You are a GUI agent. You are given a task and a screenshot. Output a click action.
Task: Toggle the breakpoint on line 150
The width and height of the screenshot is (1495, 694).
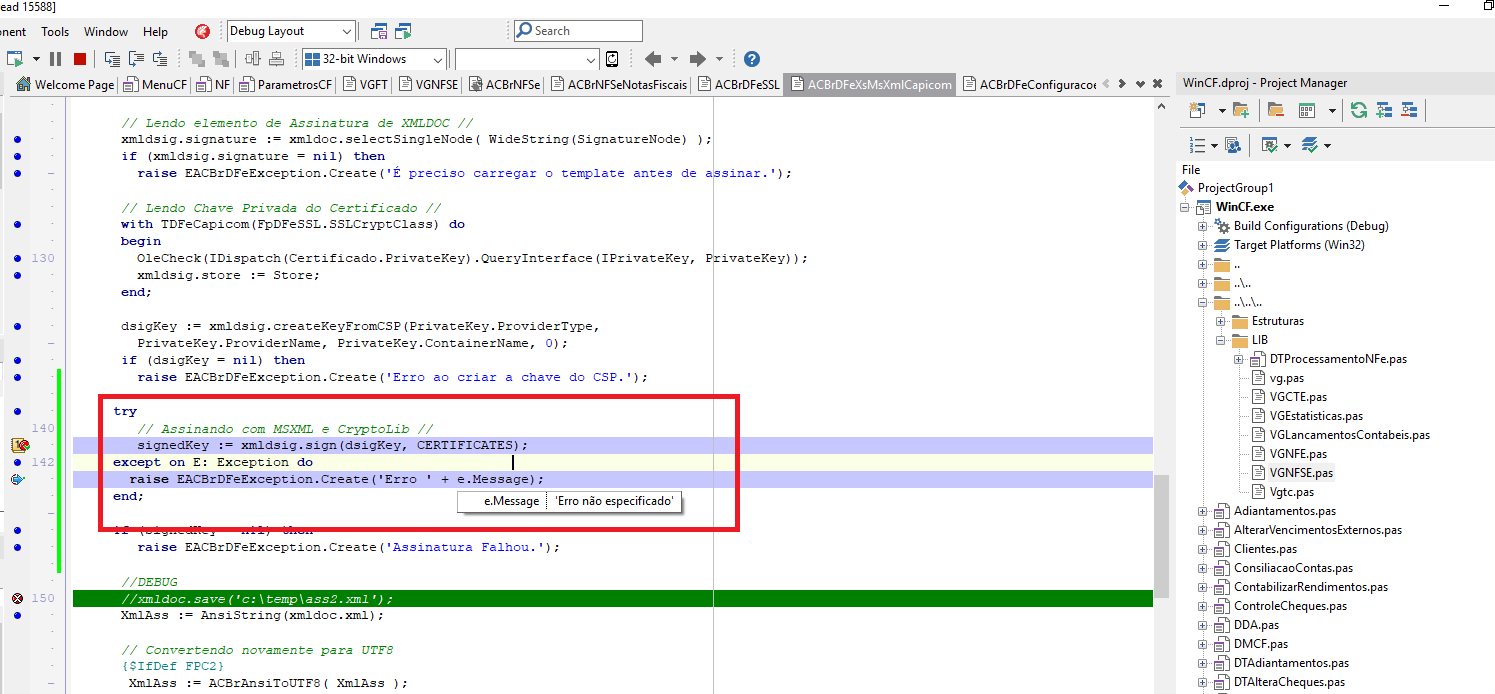(x=17, y=598)
